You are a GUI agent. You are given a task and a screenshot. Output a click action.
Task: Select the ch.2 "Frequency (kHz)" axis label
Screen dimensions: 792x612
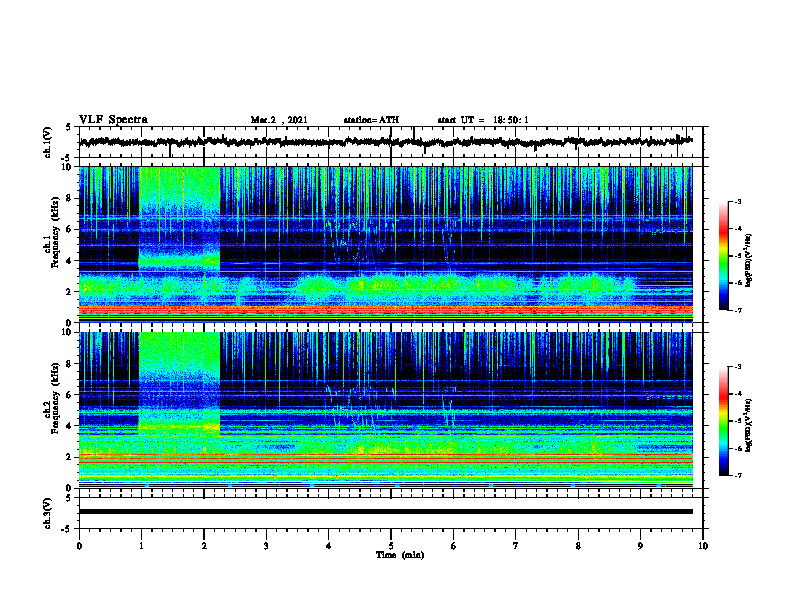[56, 398]
